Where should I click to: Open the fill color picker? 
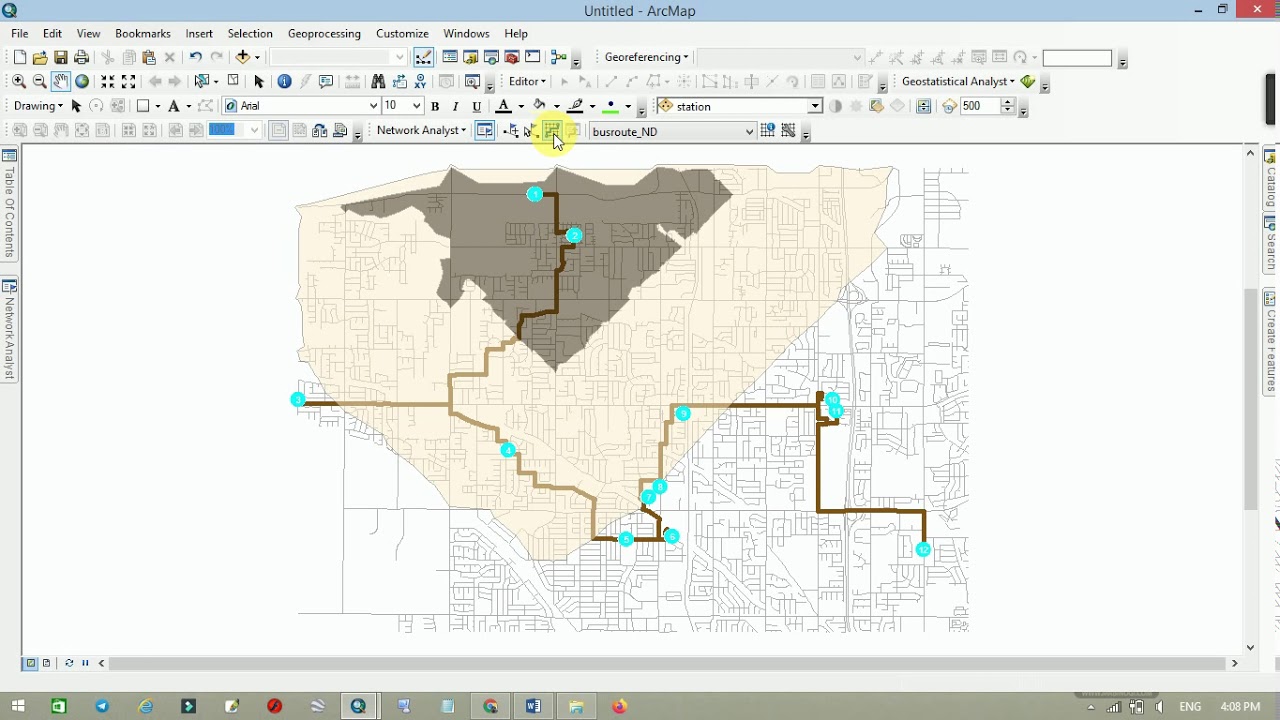540,106
